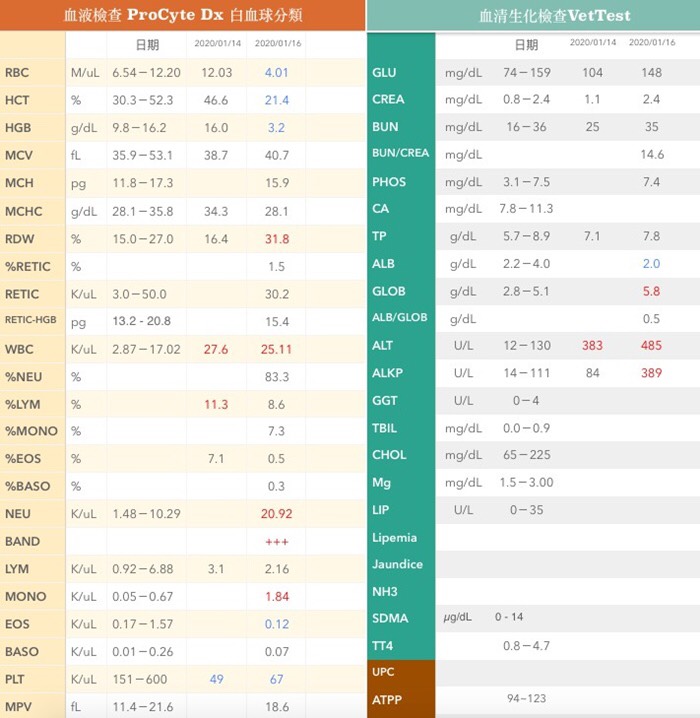700x718 pixels.
Task: Click the HGB value 3.2
Action: point(276,128)
